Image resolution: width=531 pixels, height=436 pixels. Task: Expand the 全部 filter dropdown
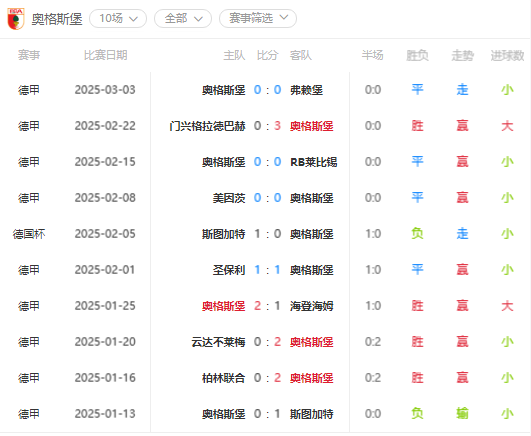183,18
